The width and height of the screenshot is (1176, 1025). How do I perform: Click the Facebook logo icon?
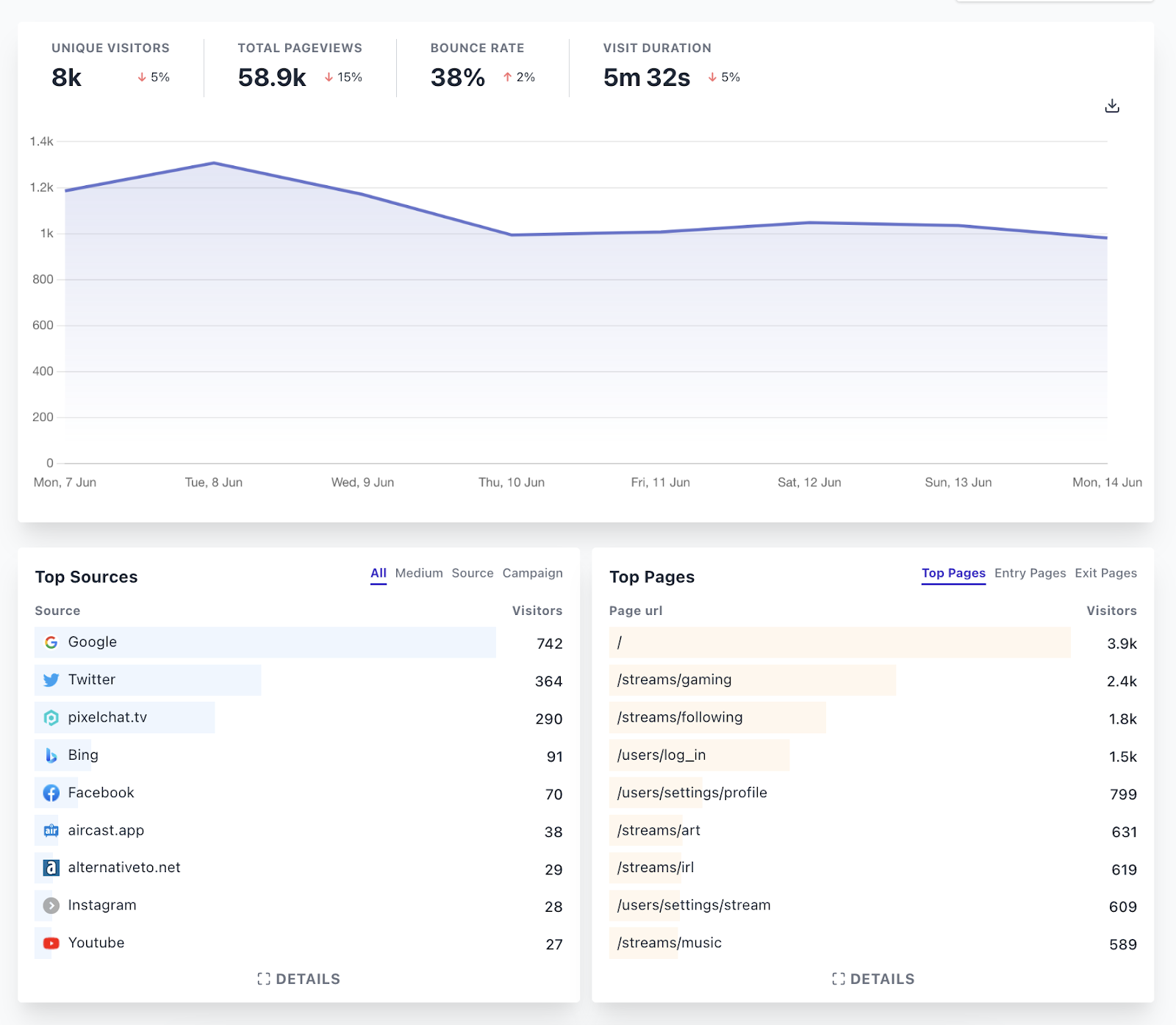51,793
